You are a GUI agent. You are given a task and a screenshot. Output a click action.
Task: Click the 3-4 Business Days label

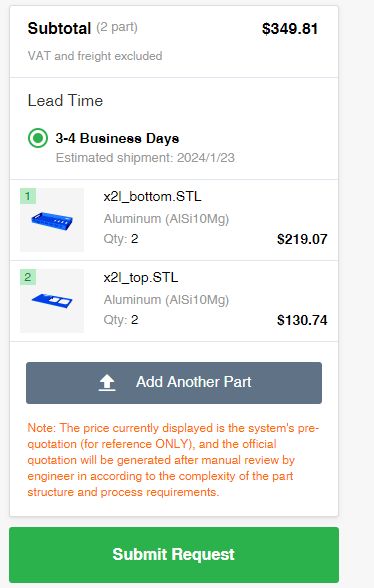pos(117,138)
